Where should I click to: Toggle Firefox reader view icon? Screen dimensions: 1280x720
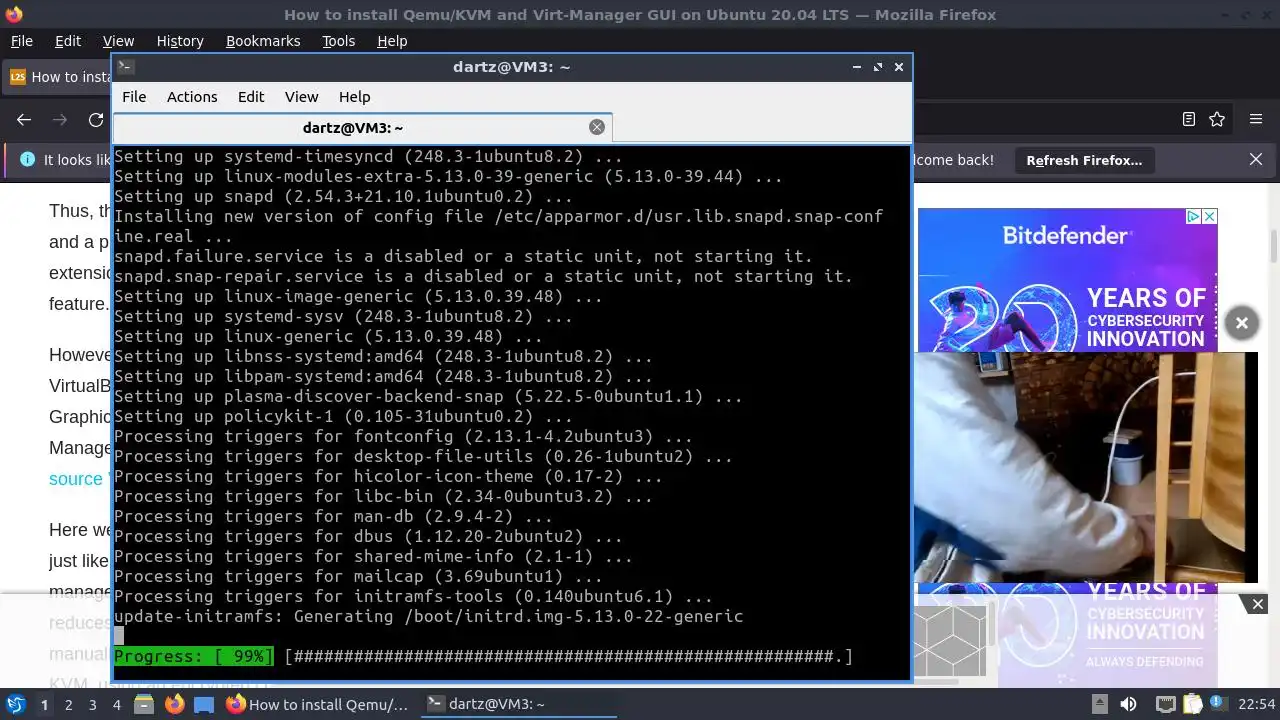[x=1189, y=119]
